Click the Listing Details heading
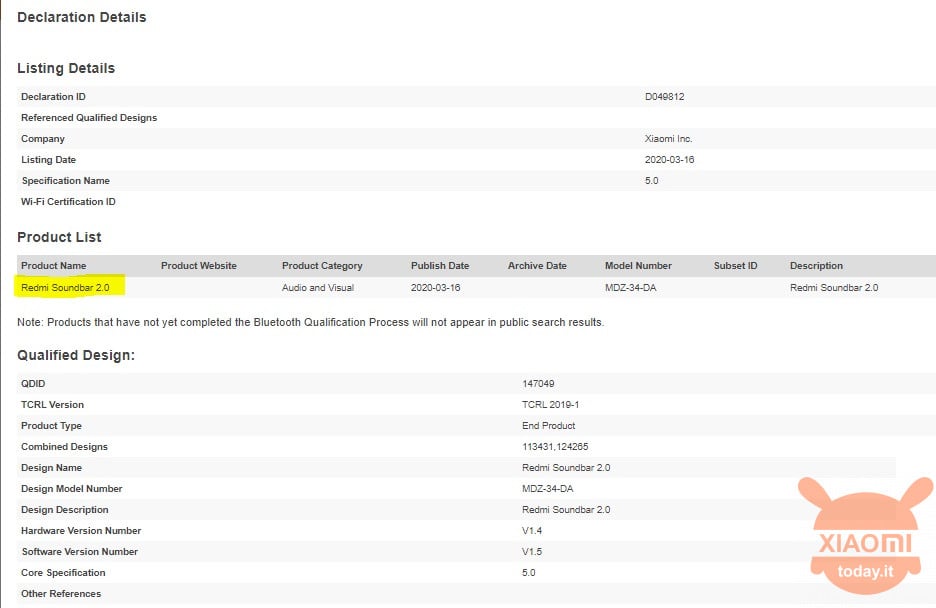This screenshot has width=936, height=608. coord(66,68)
